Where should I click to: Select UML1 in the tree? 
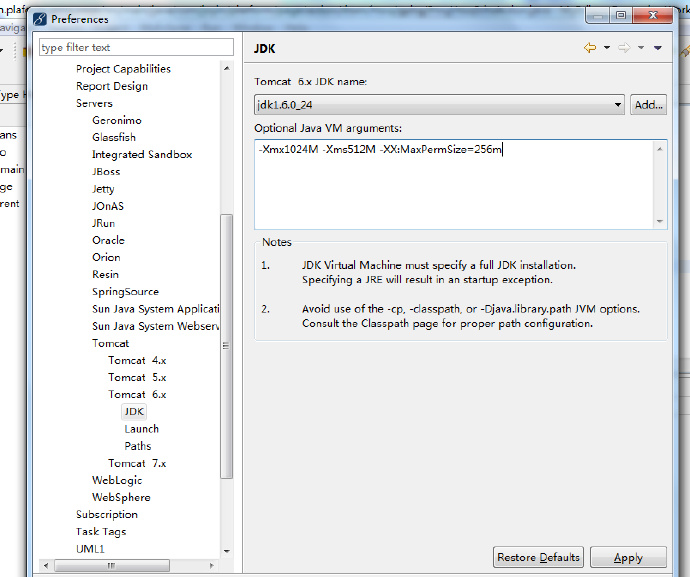[x=90, y=549]
